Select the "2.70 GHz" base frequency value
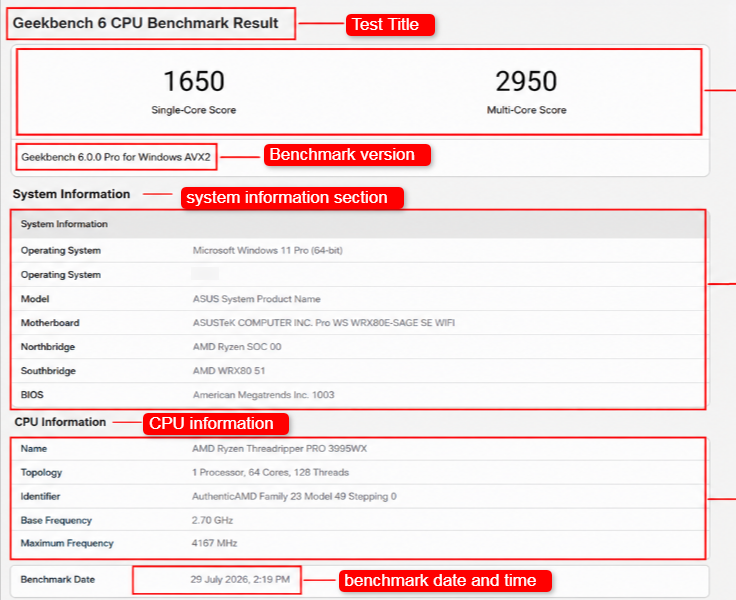Viewport: 736px width, 600px height. point(212,521)
